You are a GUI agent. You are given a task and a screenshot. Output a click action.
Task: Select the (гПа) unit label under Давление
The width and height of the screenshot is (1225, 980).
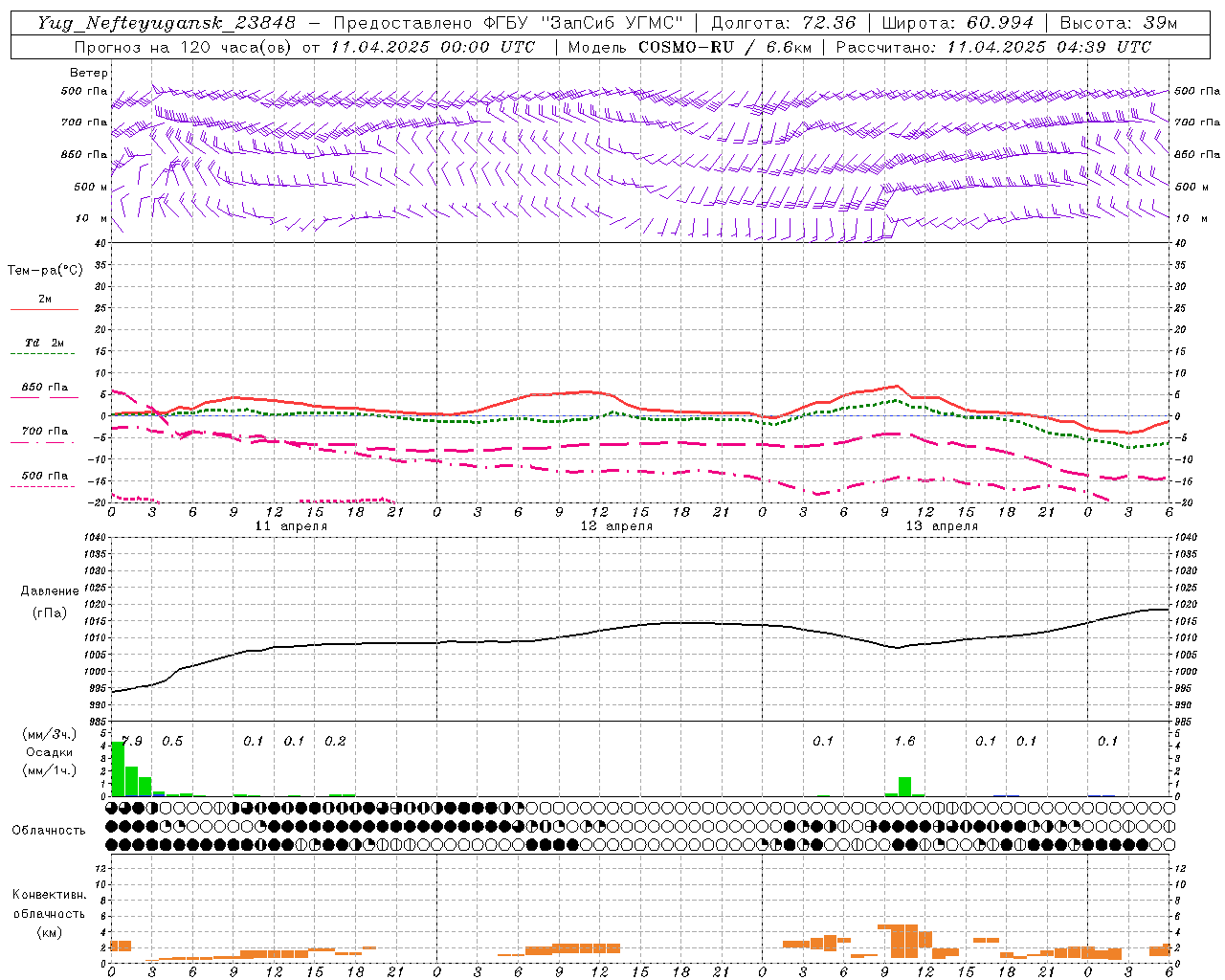(50, 612)
